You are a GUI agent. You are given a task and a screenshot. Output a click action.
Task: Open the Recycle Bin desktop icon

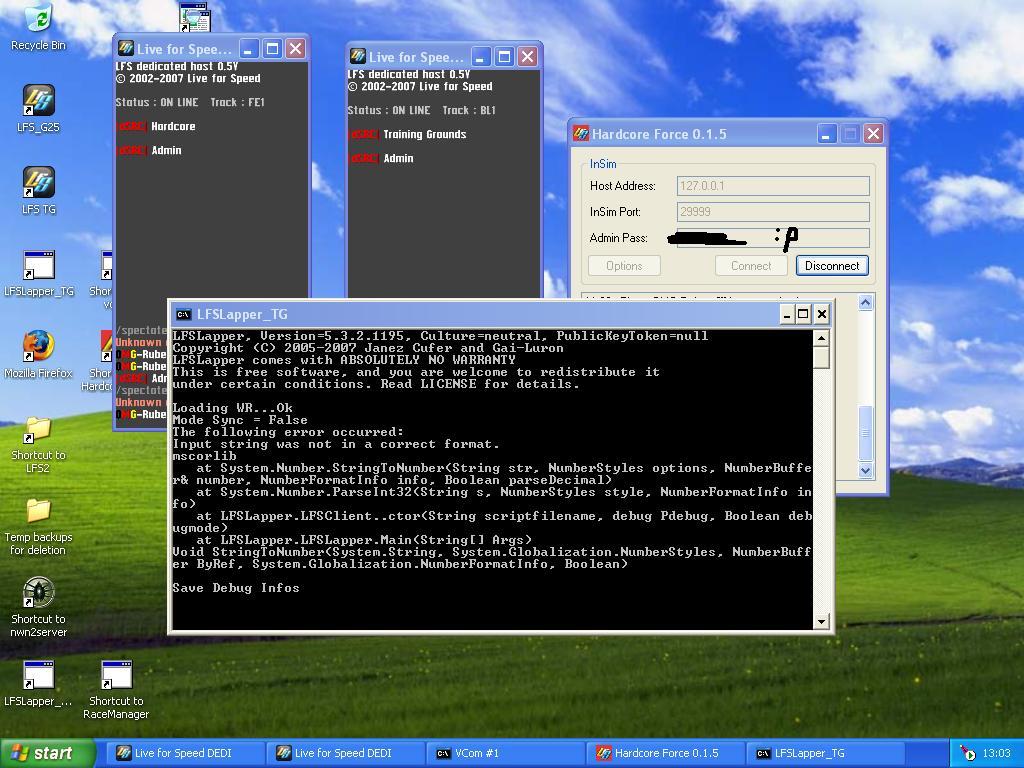click(38, 26)
